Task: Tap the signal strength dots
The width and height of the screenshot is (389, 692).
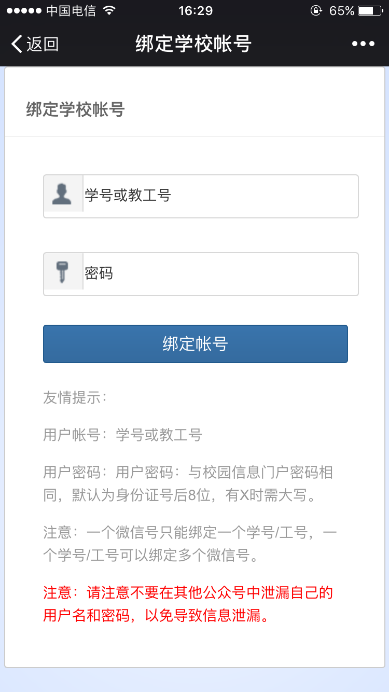Action: 24,11
